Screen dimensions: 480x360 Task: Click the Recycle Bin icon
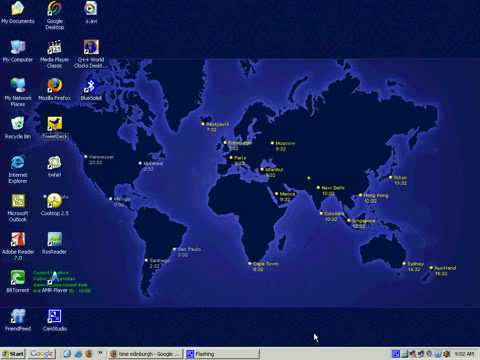click(18, 128)
